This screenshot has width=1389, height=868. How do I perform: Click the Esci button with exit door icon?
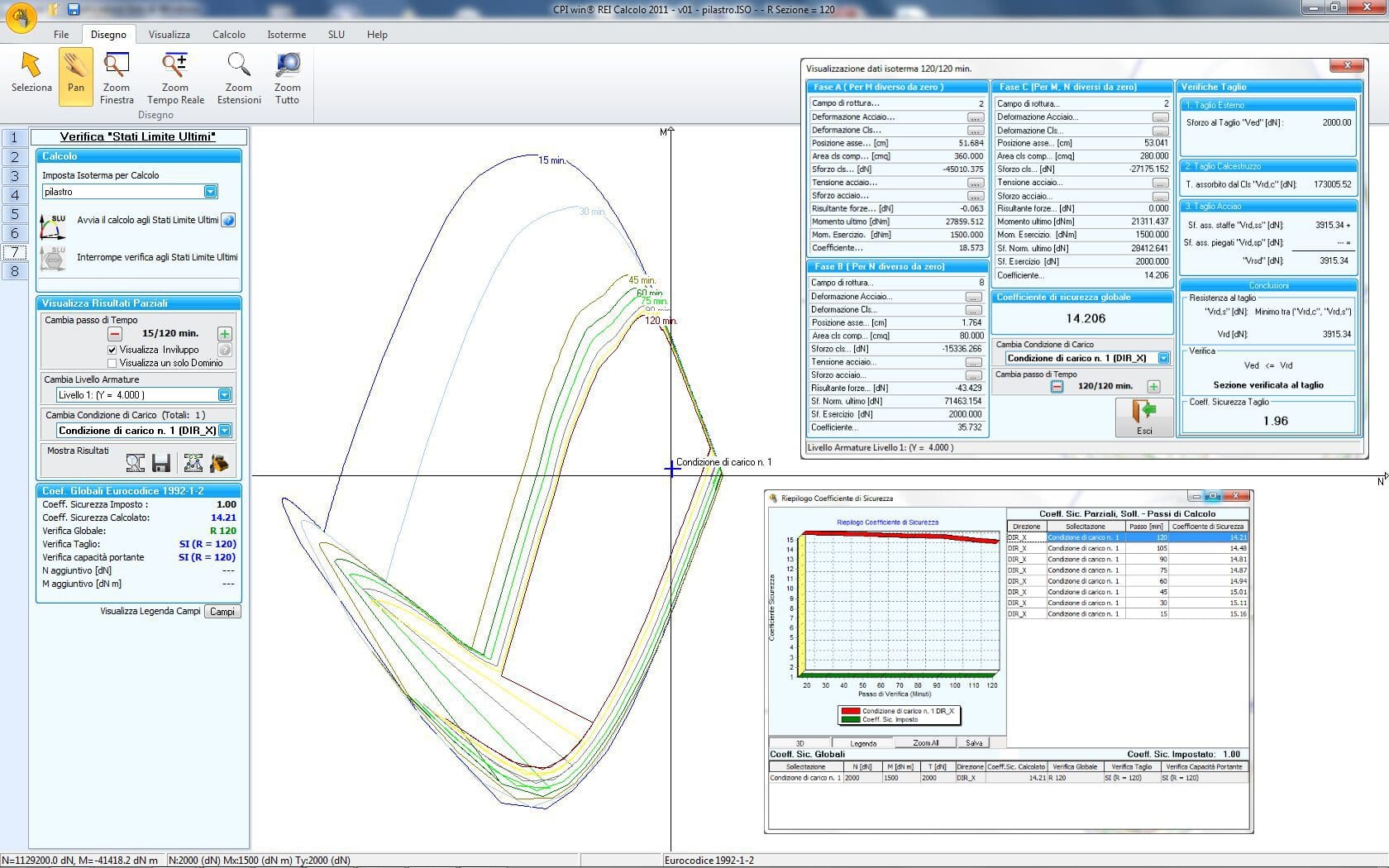[1145, 416]
